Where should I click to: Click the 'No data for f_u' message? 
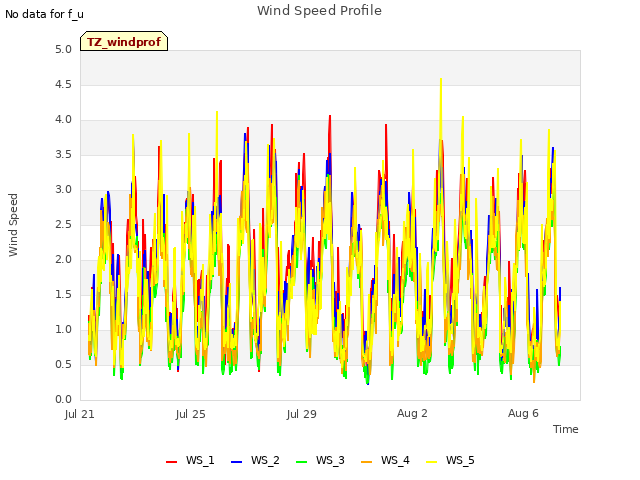point(44,14)
